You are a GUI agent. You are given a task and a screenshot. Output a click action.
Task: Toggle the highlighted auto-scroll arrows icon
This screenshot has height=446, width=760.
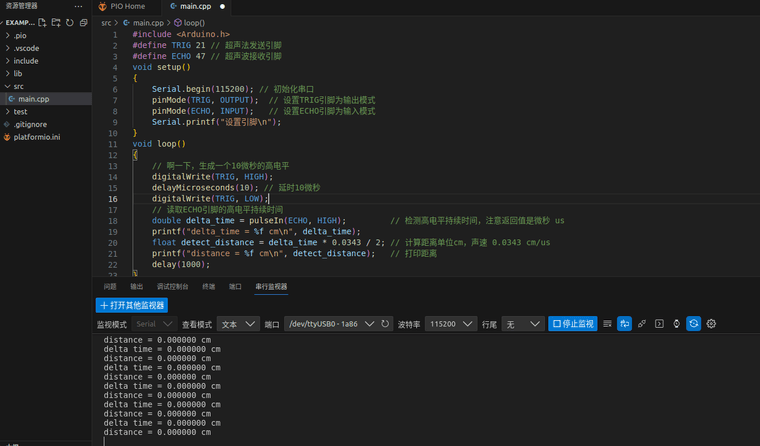click(624, 323)
